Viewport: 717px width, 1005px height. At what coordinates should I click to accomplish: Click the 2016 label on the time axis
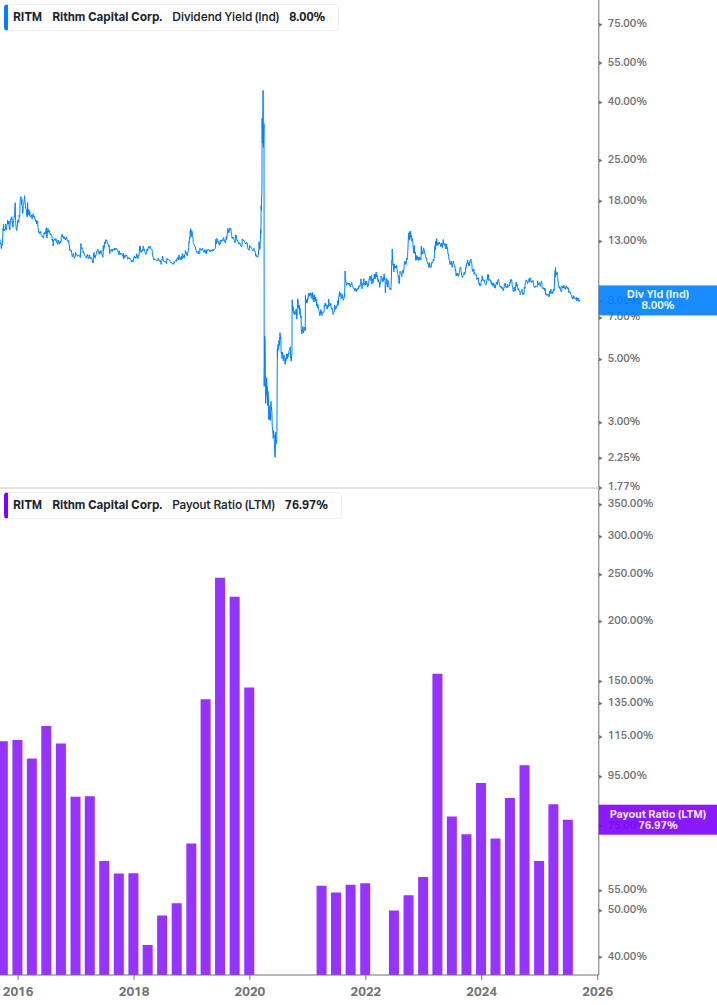pyautogui.click(x=18, y=992)
